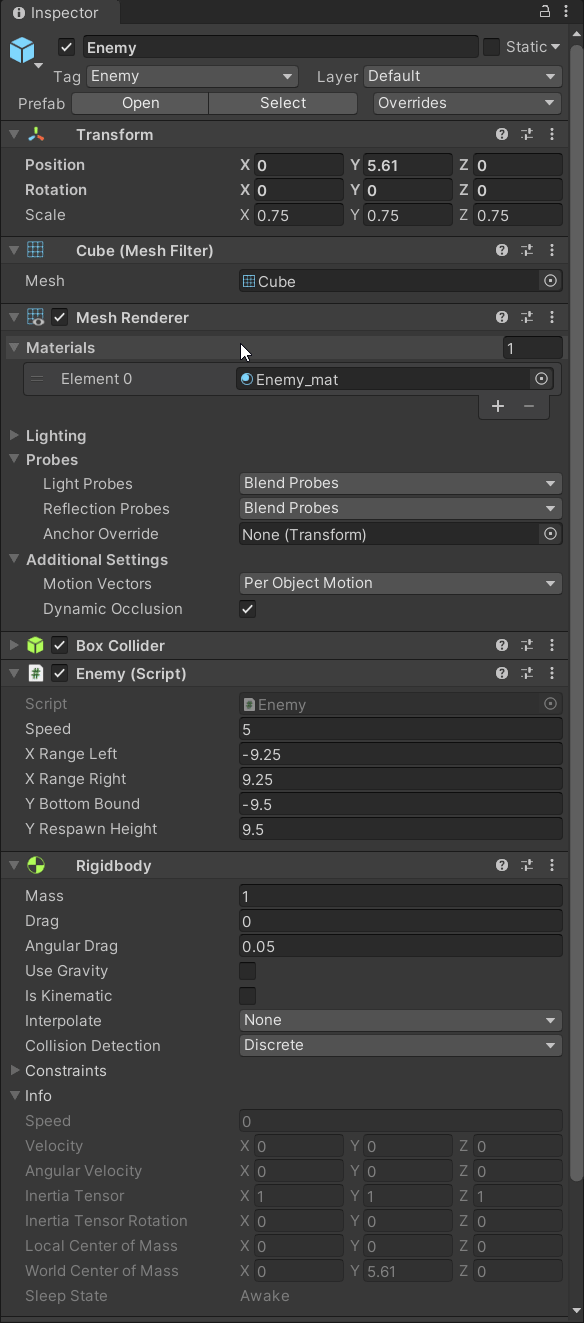The height and width of the screenshot is (1323, 584).
Task: Open the Layer dropdown
Action: coord(463,77)
